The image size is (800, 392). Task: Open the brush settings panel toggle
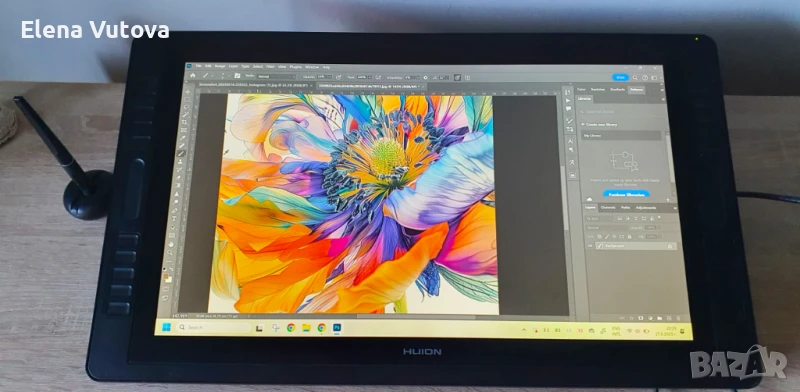(x=237, y=76)
